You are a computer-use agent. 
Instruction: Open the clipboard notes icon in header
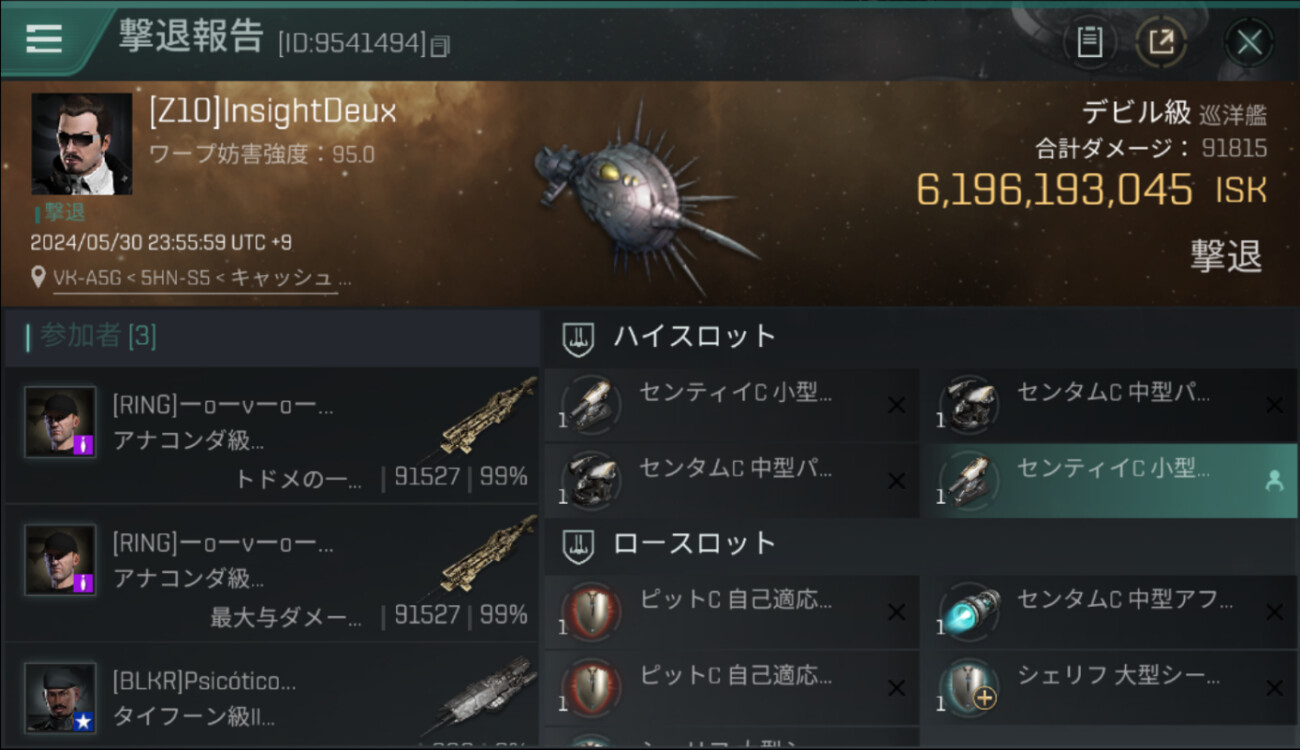[1089, 43]
